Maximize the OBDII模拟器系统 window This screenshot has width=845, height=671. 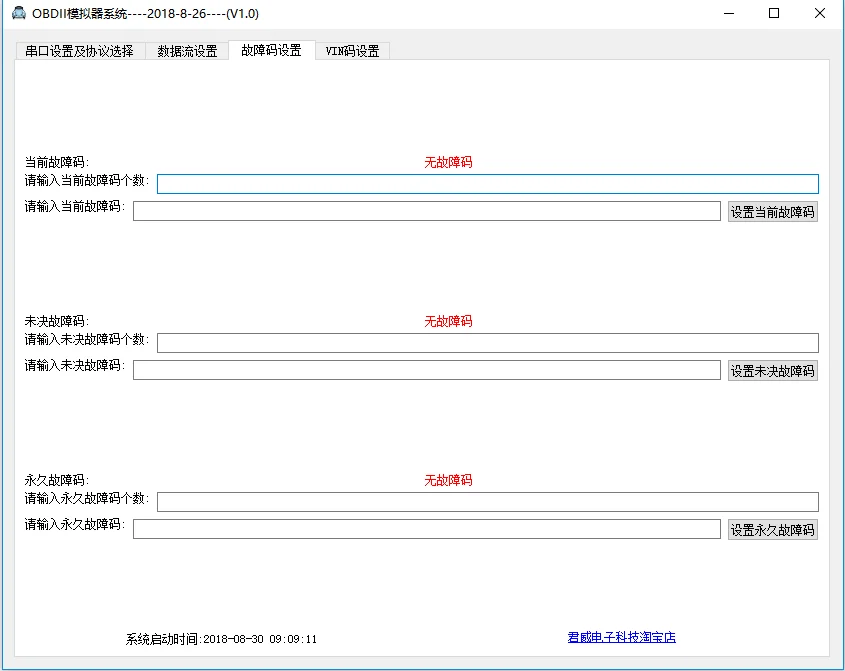(774, 13)
